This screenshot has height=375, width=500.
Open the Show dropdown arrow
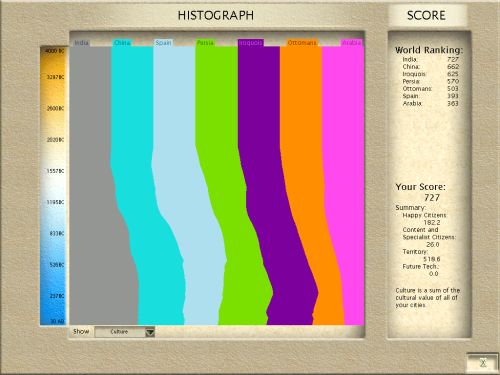(150, 332)
